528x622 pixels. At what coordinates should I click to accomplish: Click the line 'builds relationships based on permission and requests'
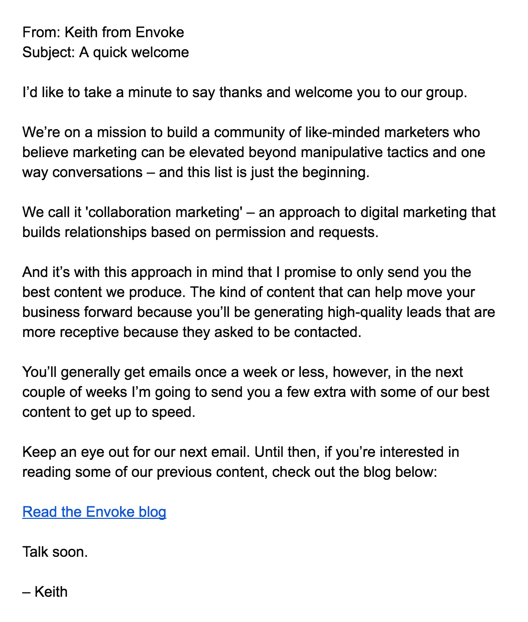[200, 232]
